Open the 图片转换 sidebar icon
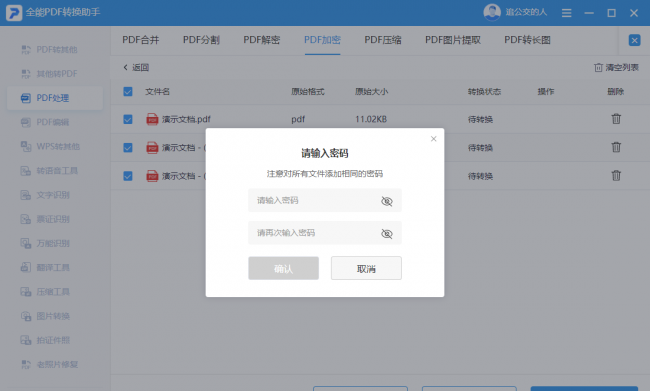Screen dimensions: 650x391 [26, 316]
